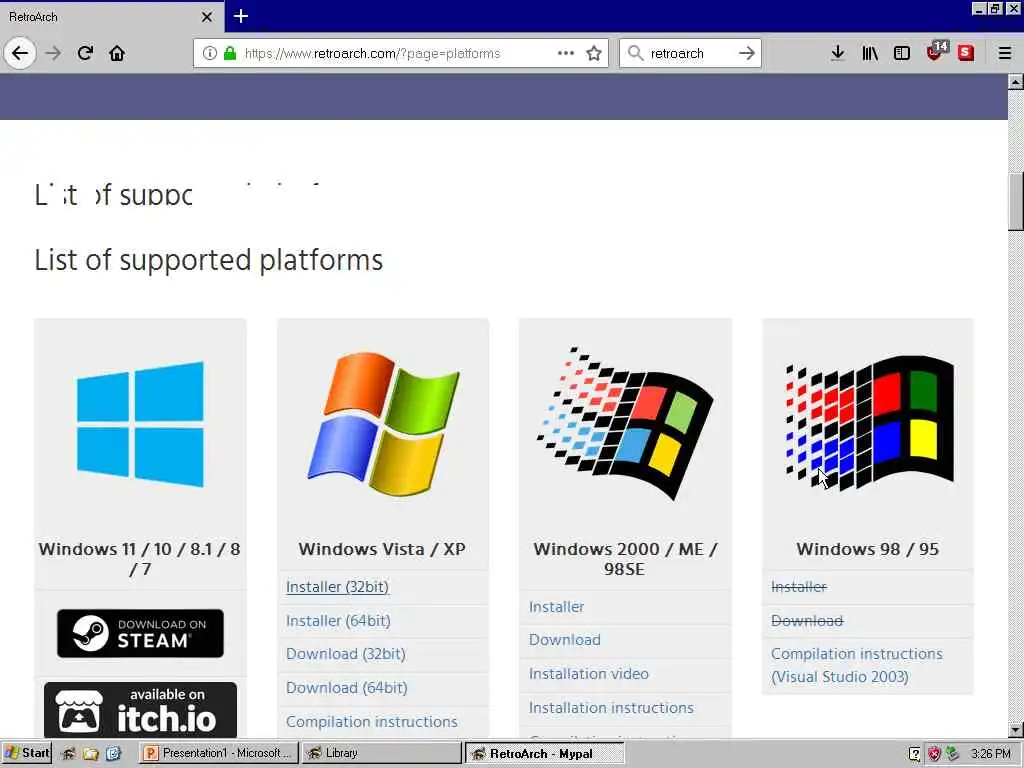
Task: Click the Windows 98/95 logo image
Action: coord(869,423)
